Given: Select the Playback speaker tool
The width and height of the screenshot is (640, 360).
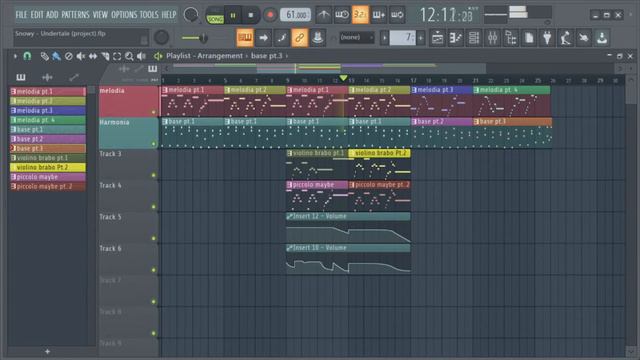Looking at the screenshot, I should pyautogui.click(x=141, y=56).
